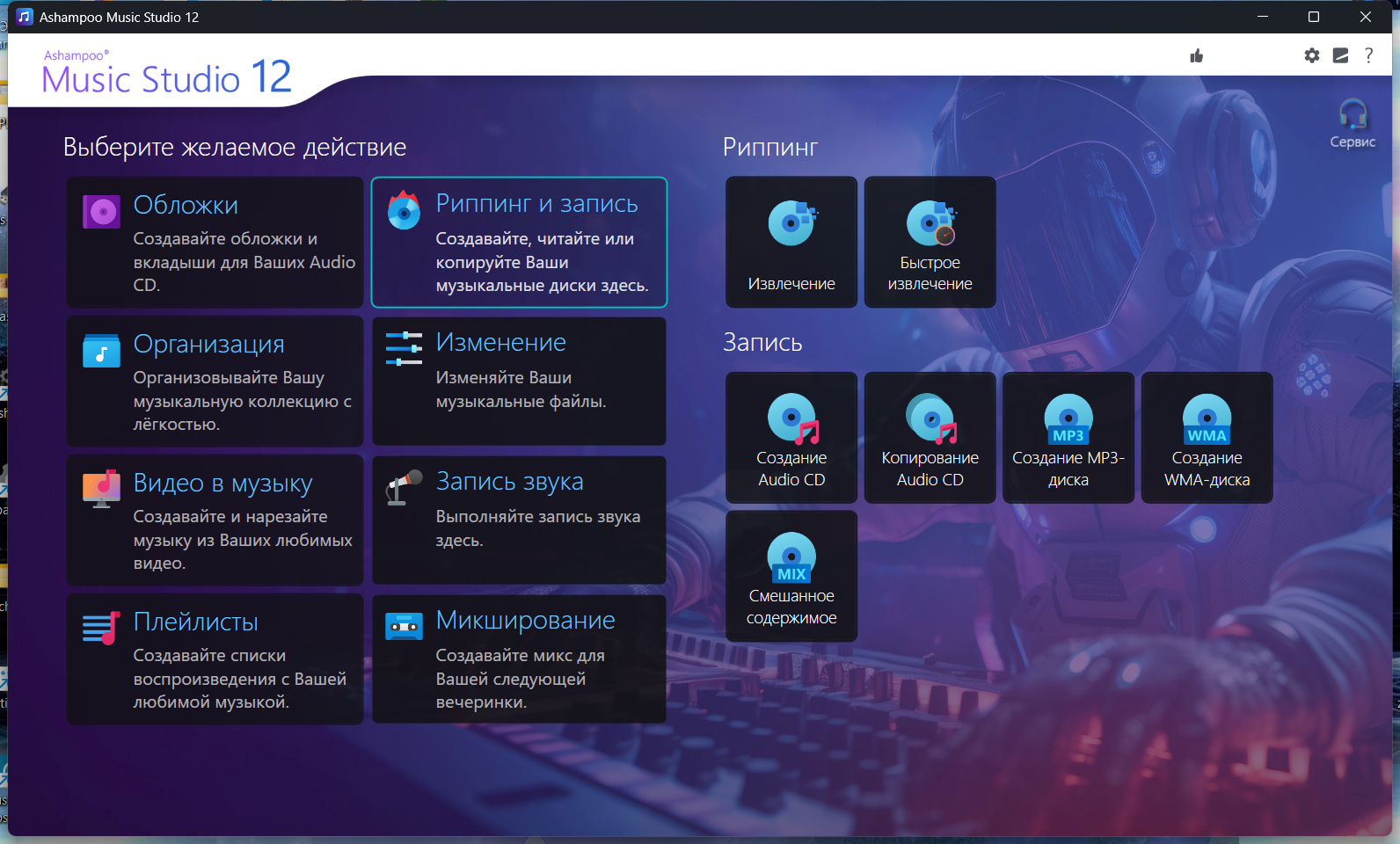This screenshot has height=844, width=1400.
Task: Click the Извлечение tile label
Action: click(x=791, y=284)
